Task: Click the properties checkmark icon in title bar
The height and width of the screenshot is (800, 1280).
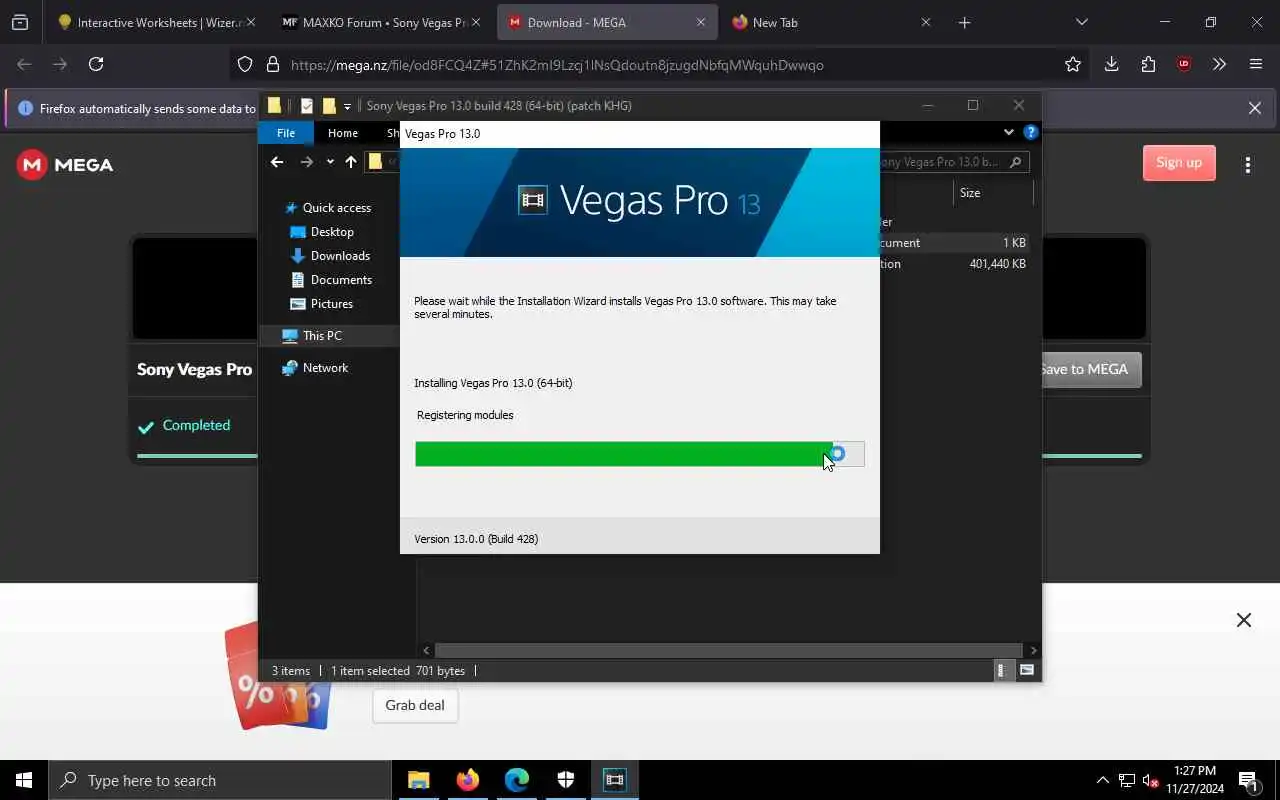Action: click(x=307, y=106)
